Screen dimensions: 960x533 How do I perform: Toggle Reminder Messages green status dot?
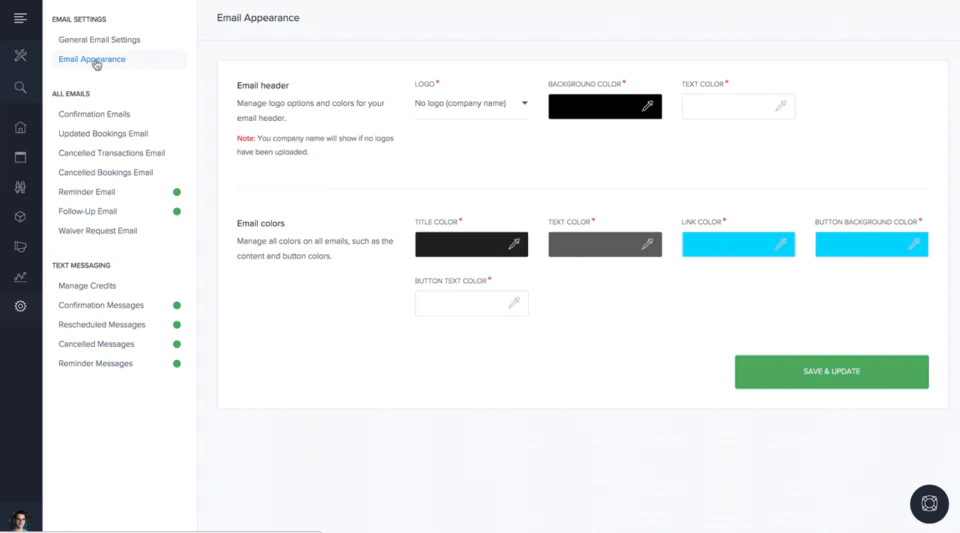pos(177,364)
